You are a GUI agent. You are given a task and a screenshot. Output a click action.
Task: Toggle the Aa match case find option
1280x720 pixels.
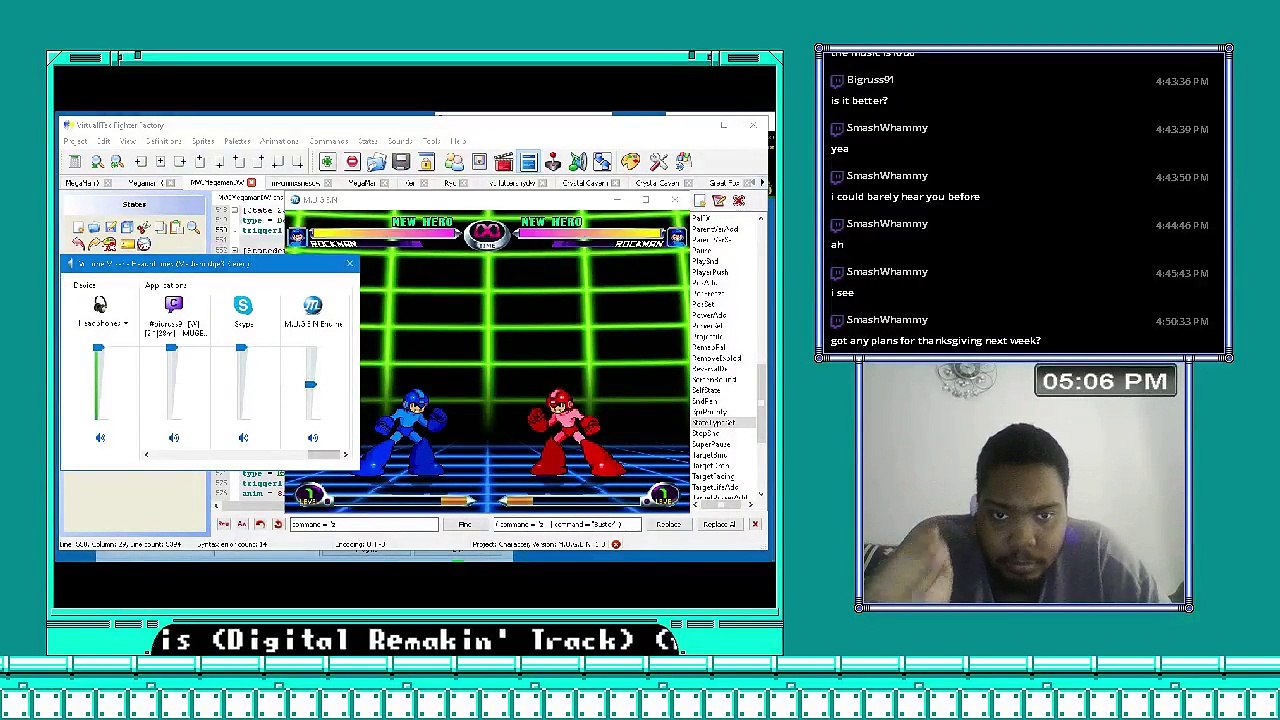pyautogui.click(x=242, y=524)
